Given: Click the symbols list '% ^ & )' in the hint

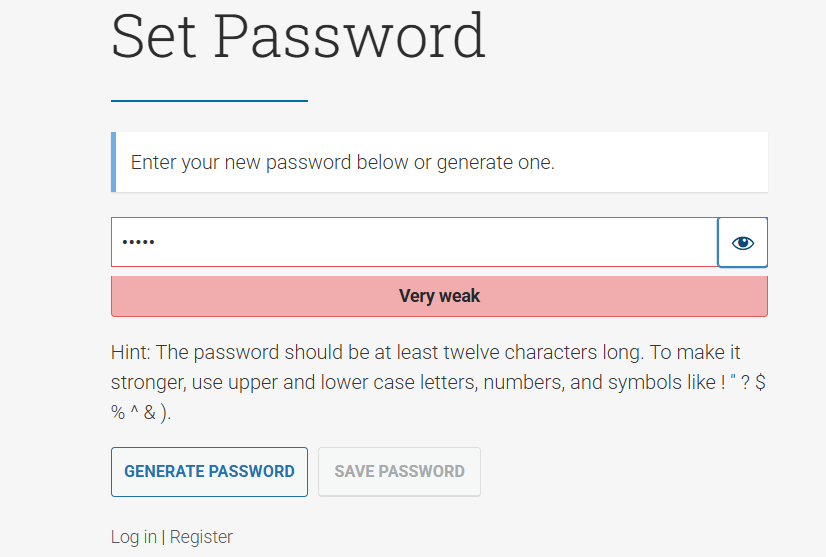Looking at the screenshot, I should [x=140, y=413].
